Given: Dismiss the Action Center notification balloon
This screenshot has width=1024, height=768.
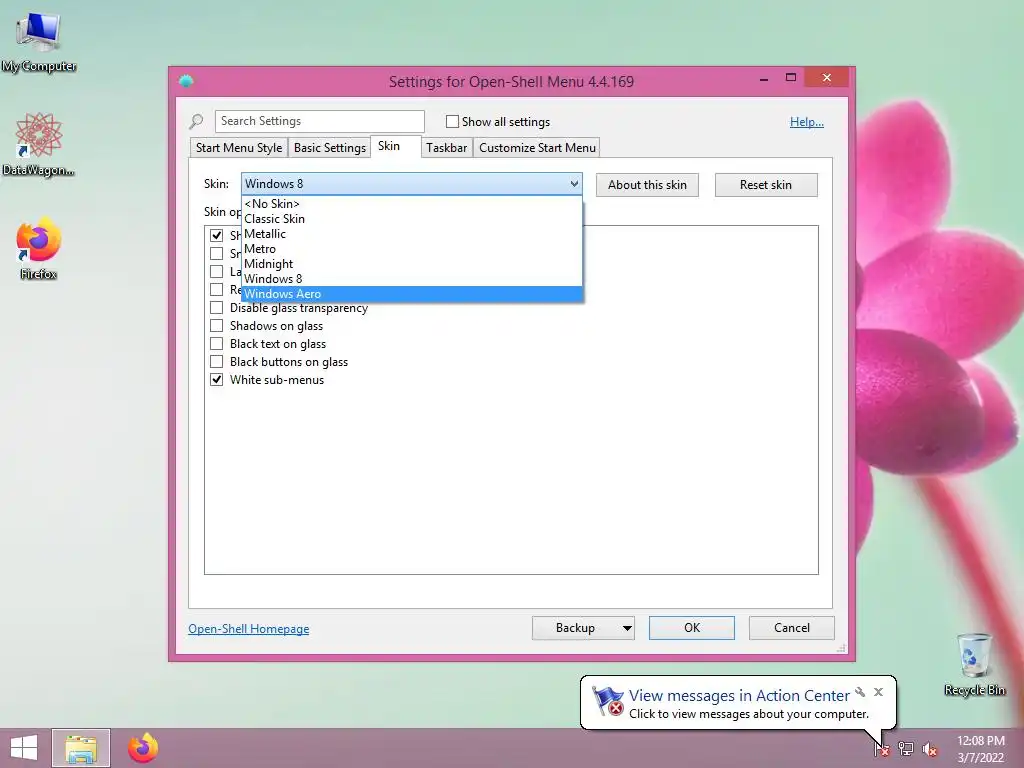Looking at the screenshot, I should (878, 692).
